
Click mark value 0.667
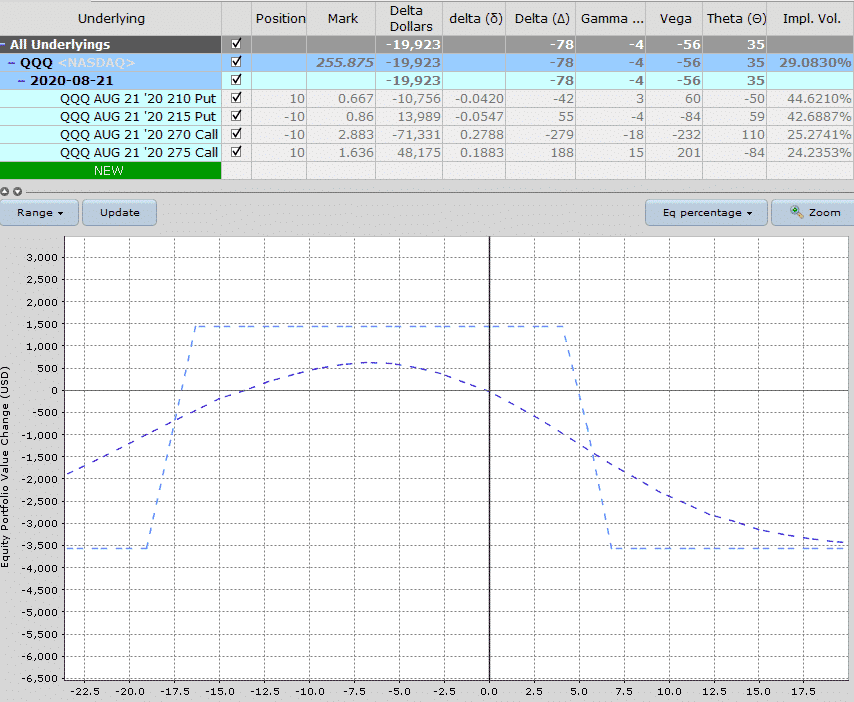356,99
